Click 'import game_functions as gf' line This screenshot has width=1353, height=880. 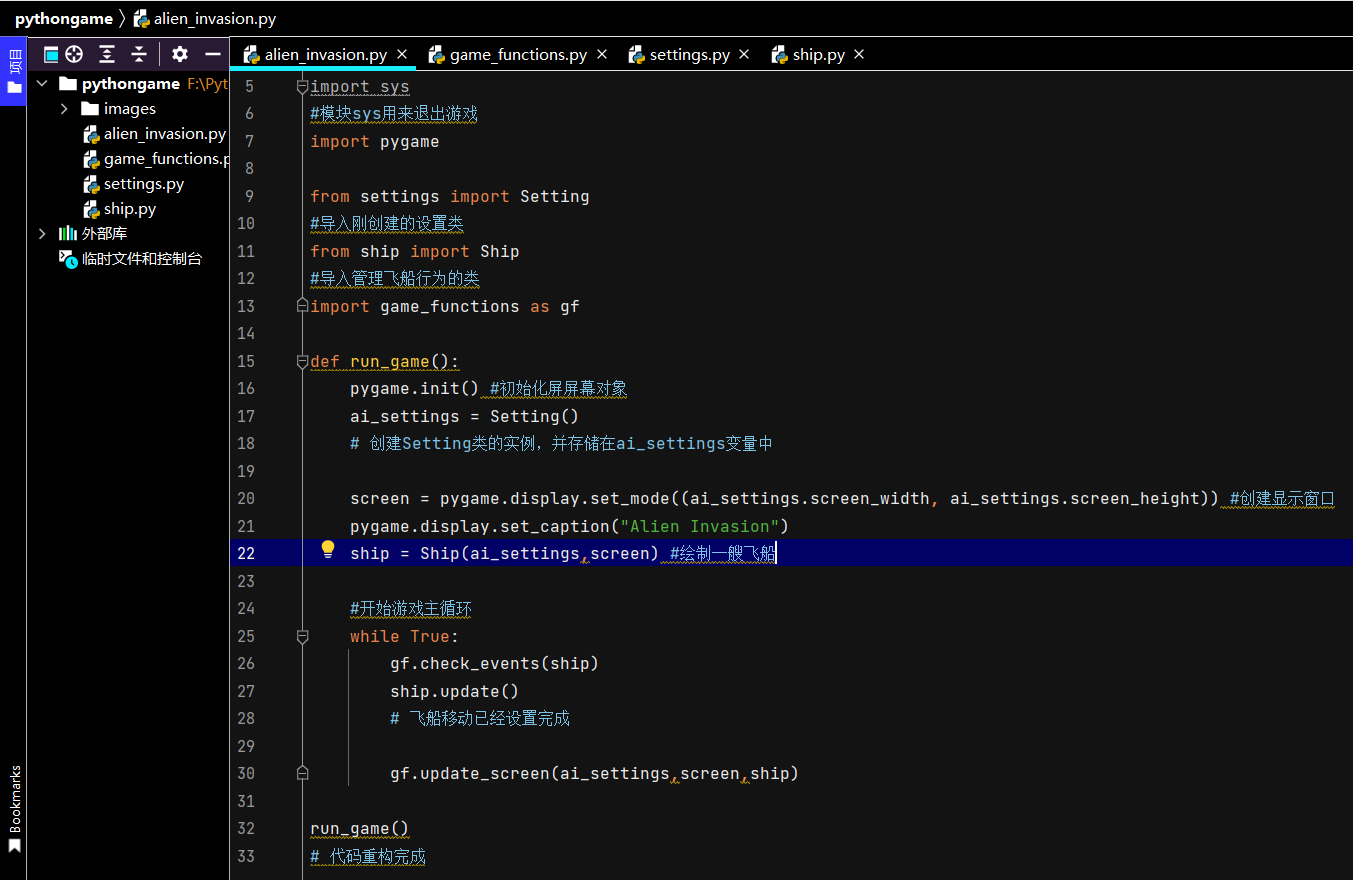pyautogui.click(x=445, y=306)
